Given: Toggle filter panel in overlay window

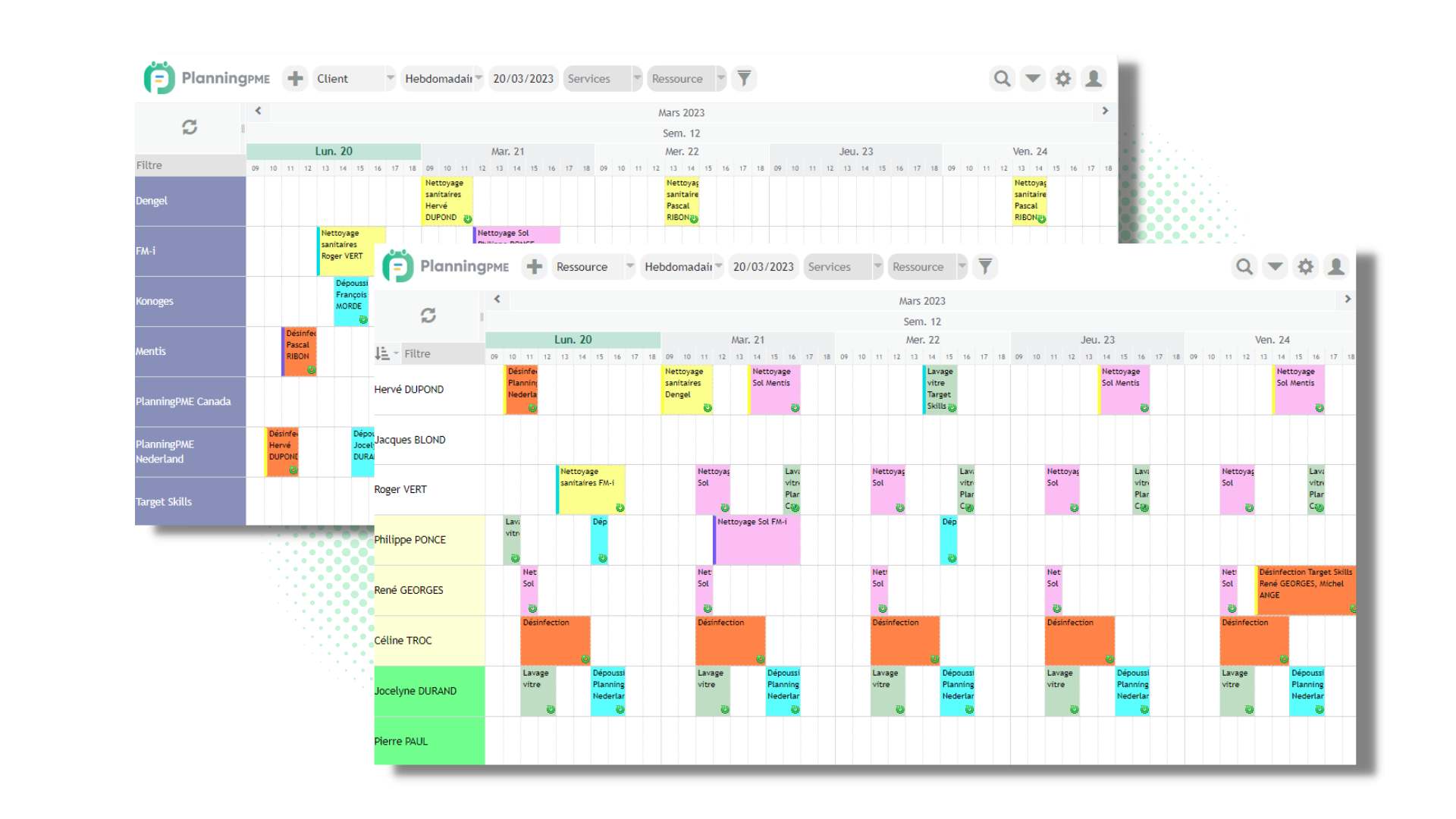Looking at the screenshot, I should (986, 267).
